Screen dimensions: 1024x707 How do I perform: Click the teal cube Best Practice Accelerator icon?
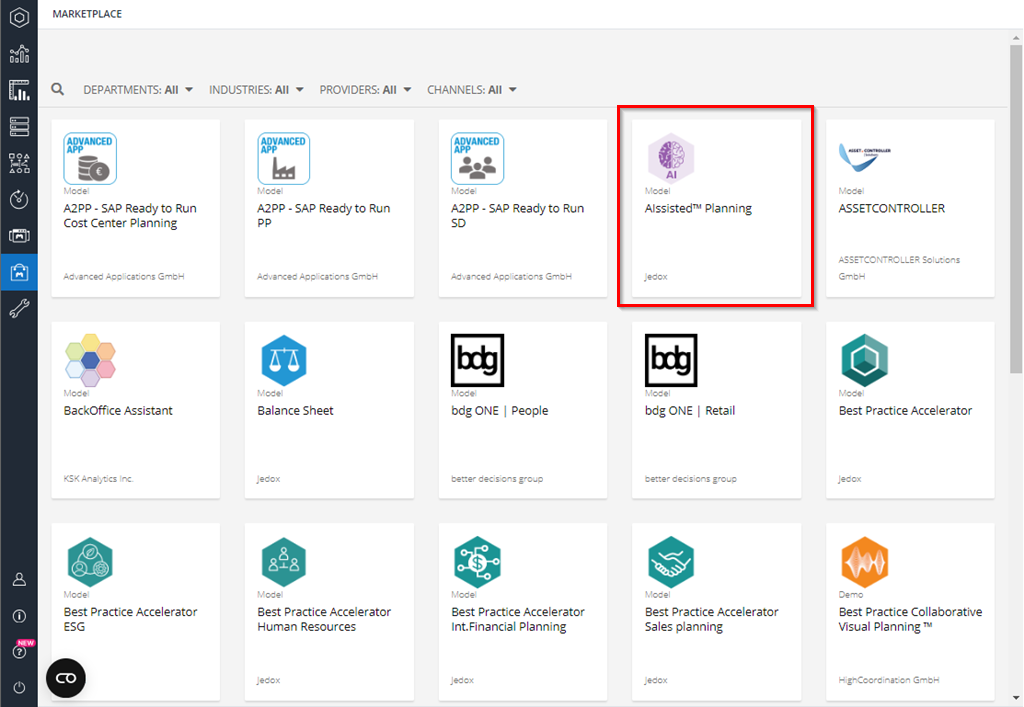tap(865, 360)
